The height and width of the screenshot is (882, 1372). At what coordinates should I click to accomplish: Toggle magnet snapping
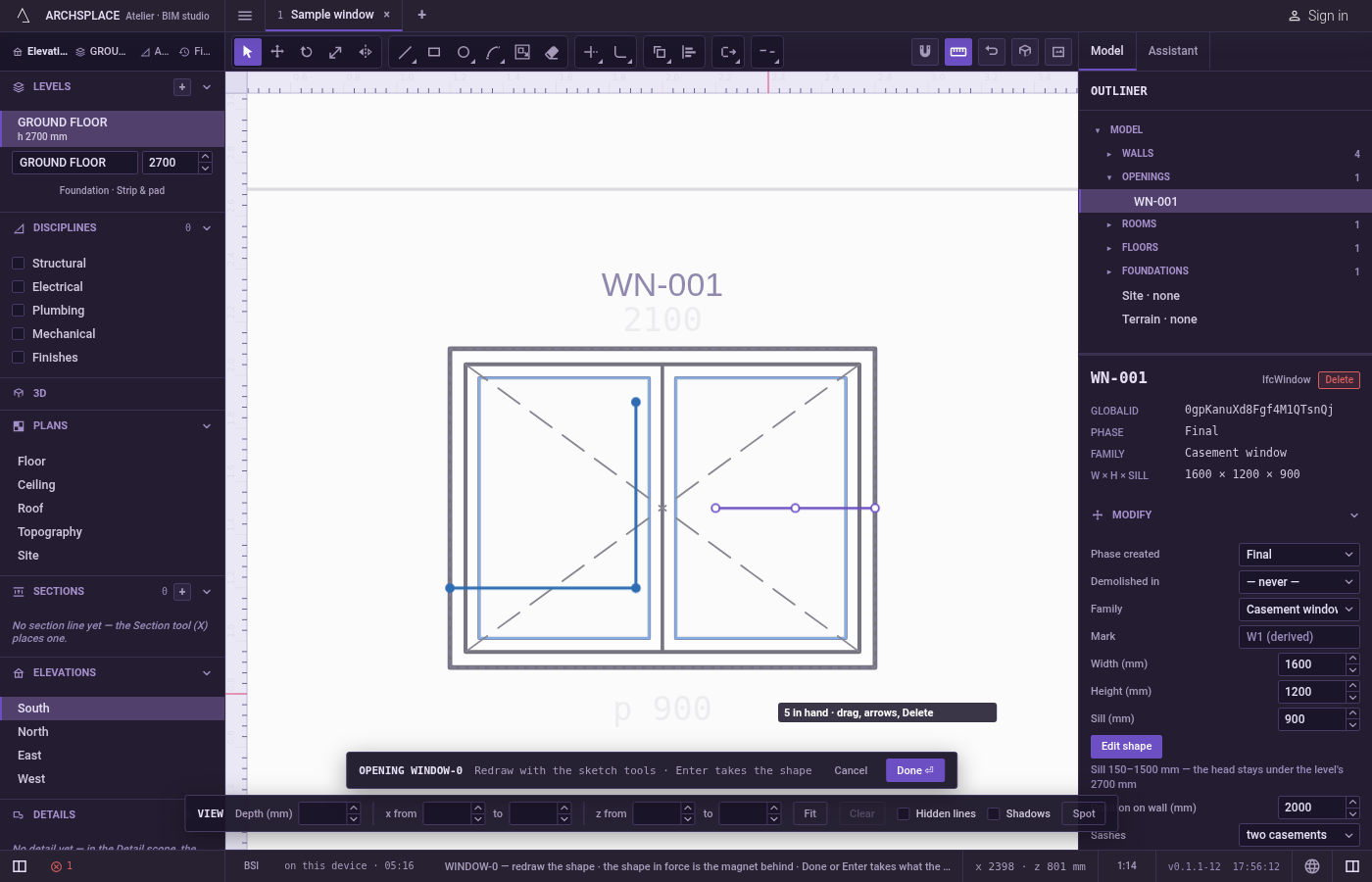coord(925,52)
